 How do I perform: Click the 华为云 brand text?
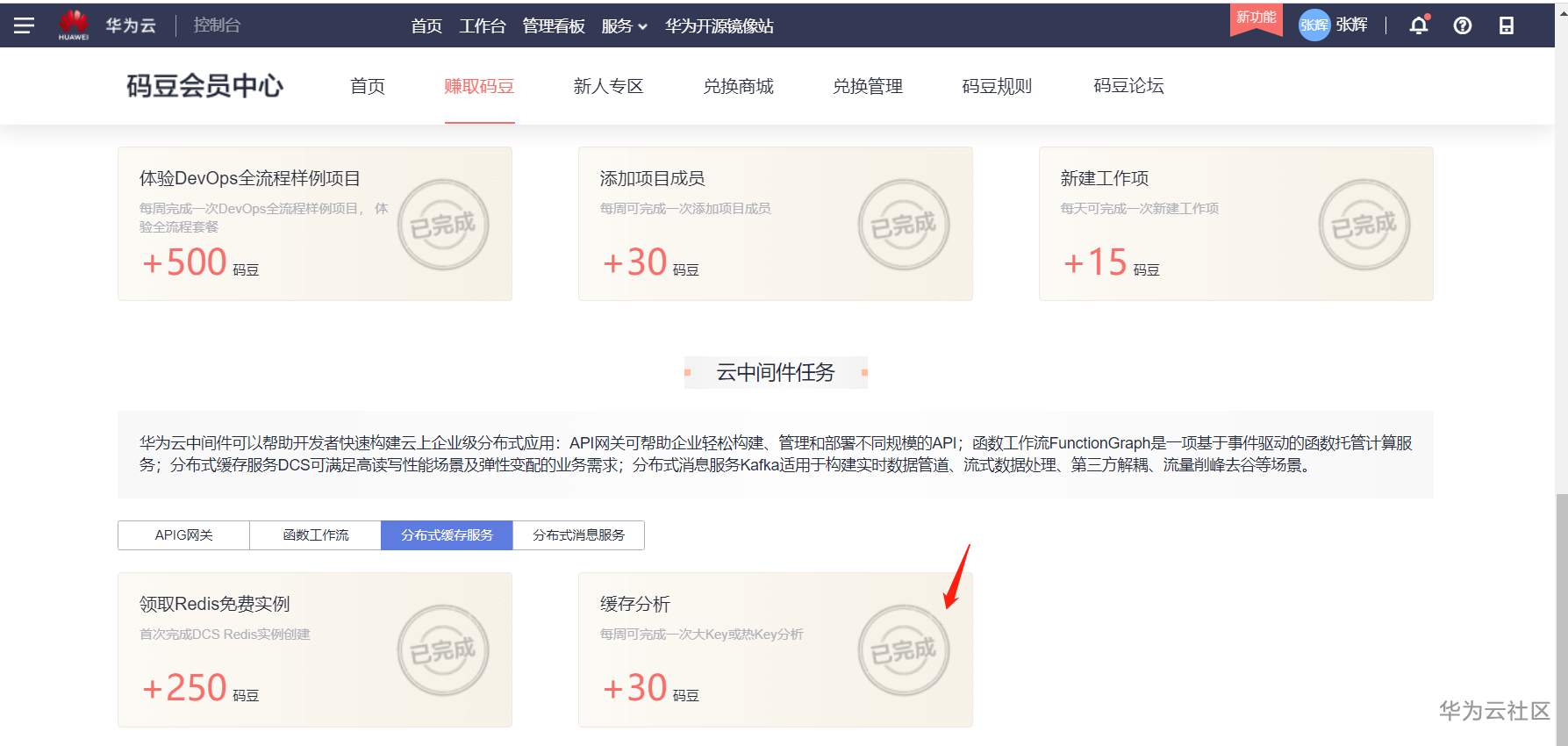(131, 25)
